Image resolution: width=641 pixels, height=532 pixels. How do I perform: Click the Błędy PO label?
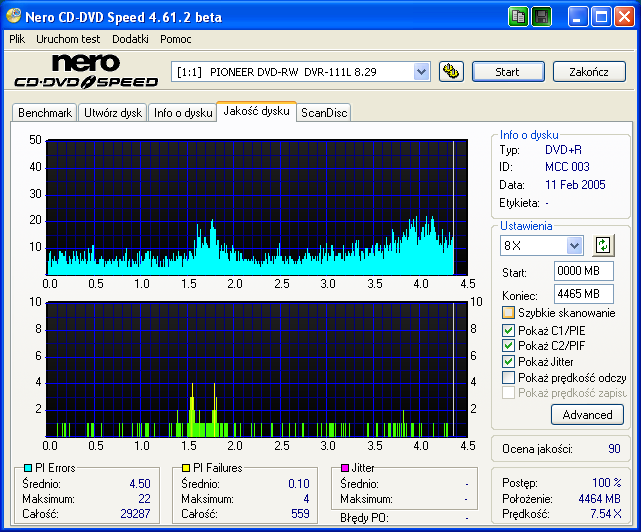tap(364, 518)
